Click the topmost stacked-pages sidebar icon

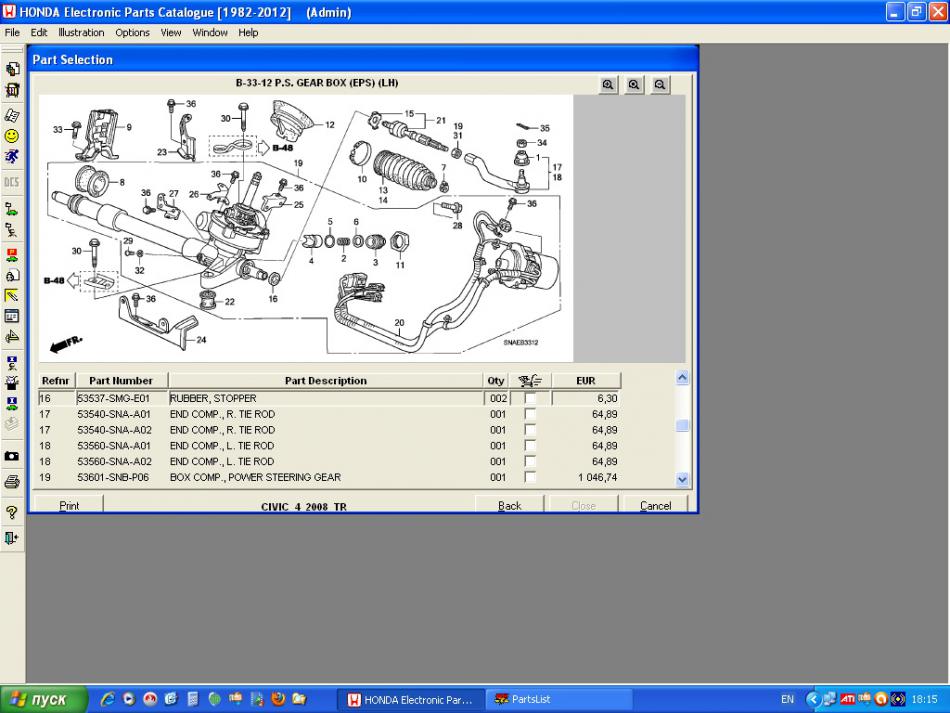[12, 68]
